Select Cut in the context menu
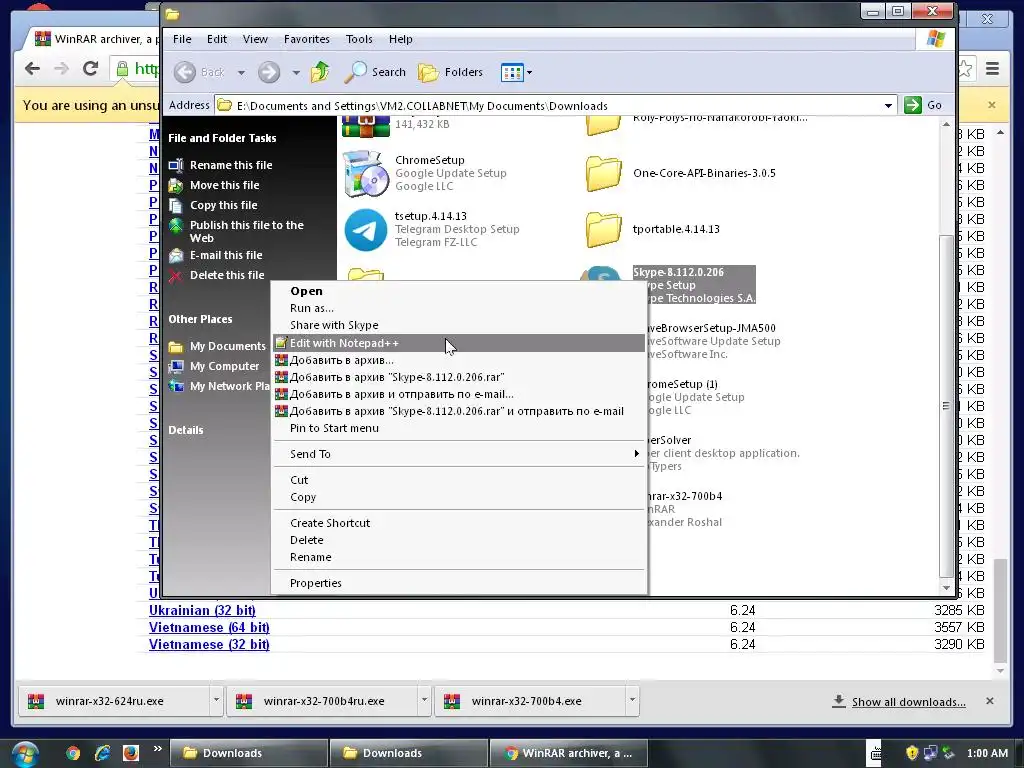 pyautogui.click(x=459, y=480)
